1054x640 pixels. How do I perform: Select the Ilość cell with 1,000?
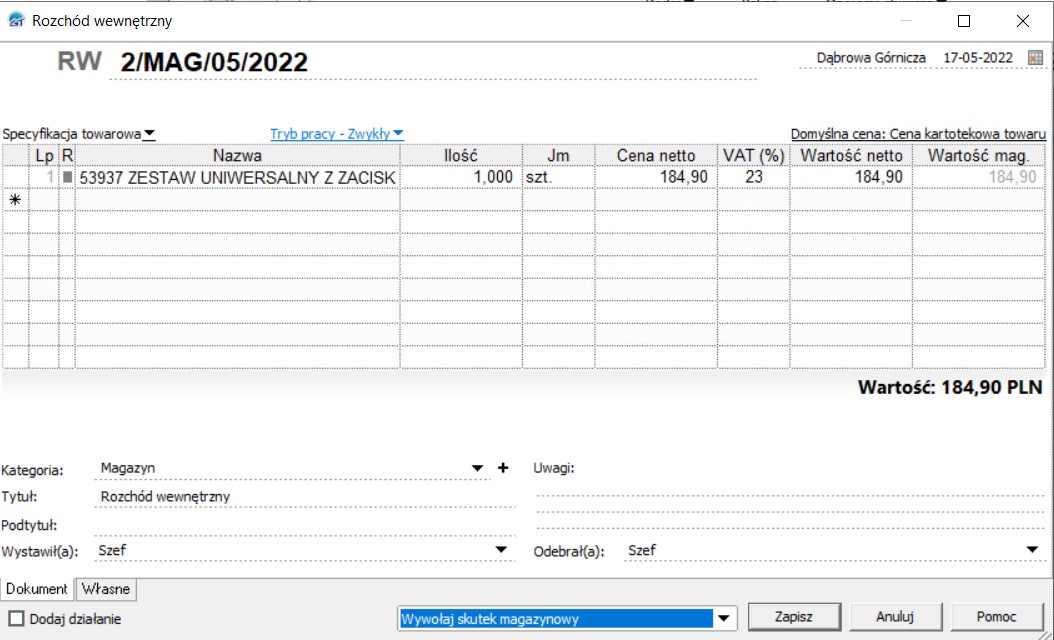[x=461, y=177]
